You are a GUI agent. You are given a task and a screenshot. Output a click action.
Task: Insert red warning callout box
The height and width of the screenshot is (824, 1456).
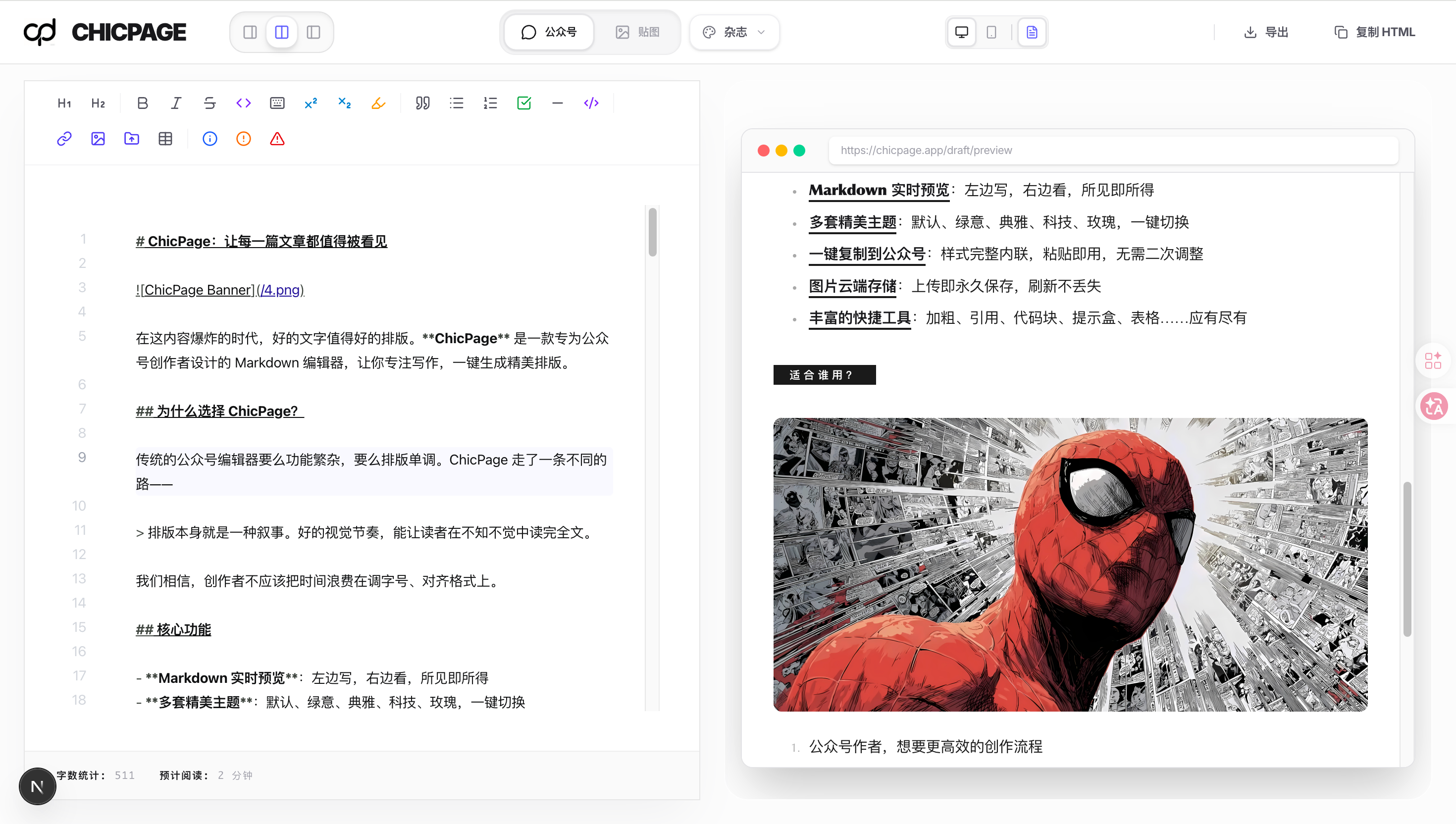pos(277,139)
